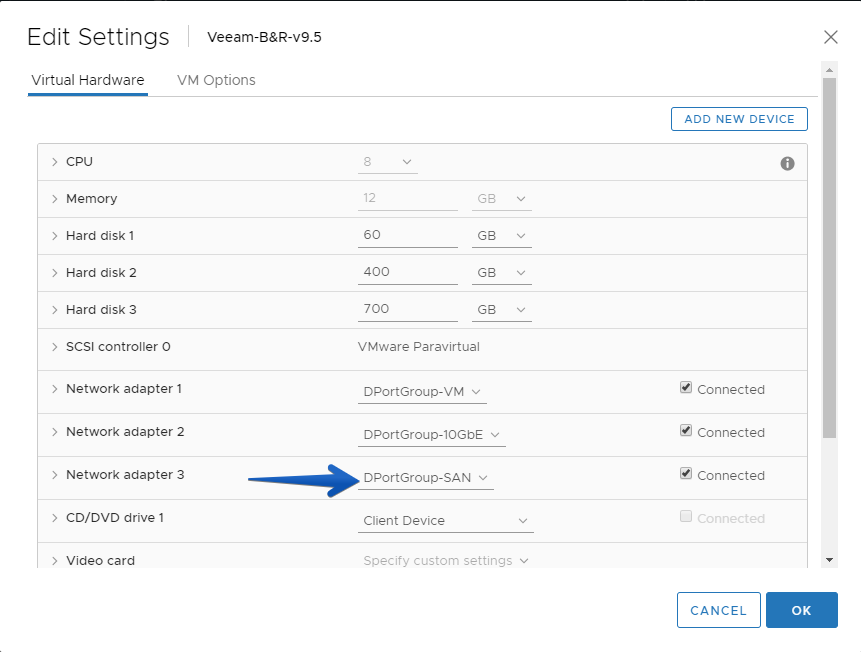Open the DPortGroup-10GbE network dropdown
Viewport: 861px width, 652px height.
coord(432,434)
